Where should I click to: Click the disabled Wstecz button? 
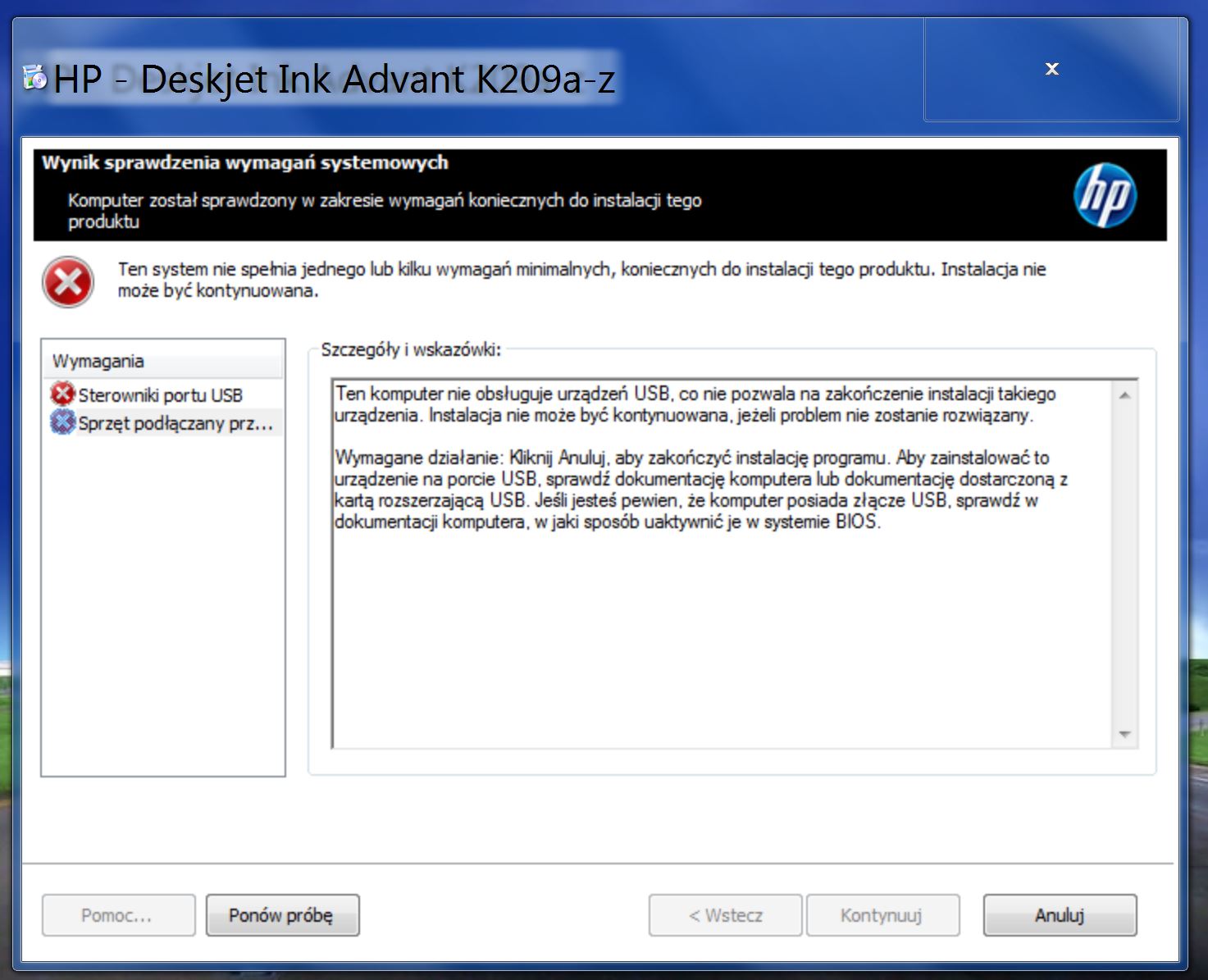point(724,915)
